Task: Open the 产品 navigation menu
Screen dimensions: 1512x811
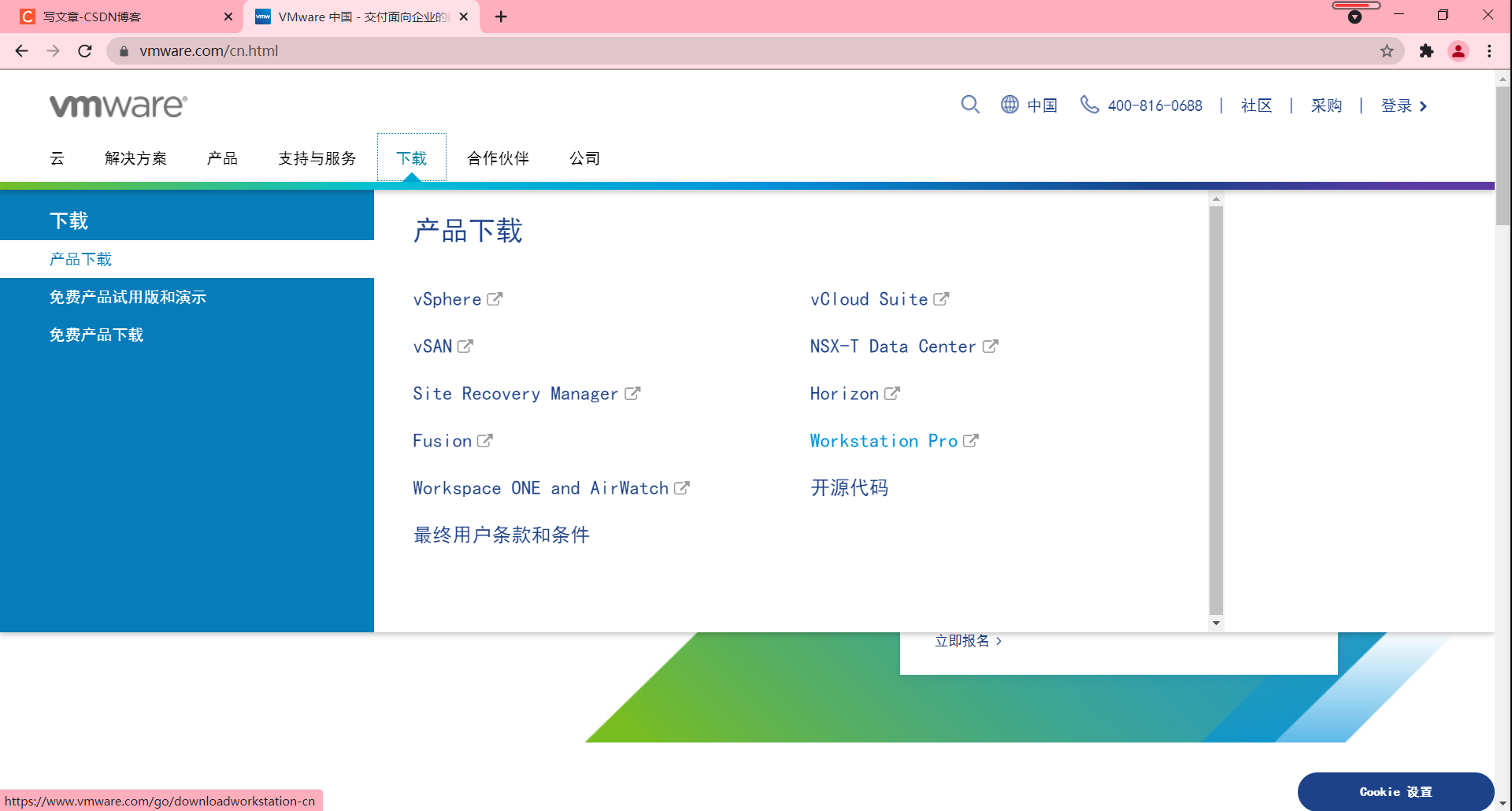Action: click(222, 158)
